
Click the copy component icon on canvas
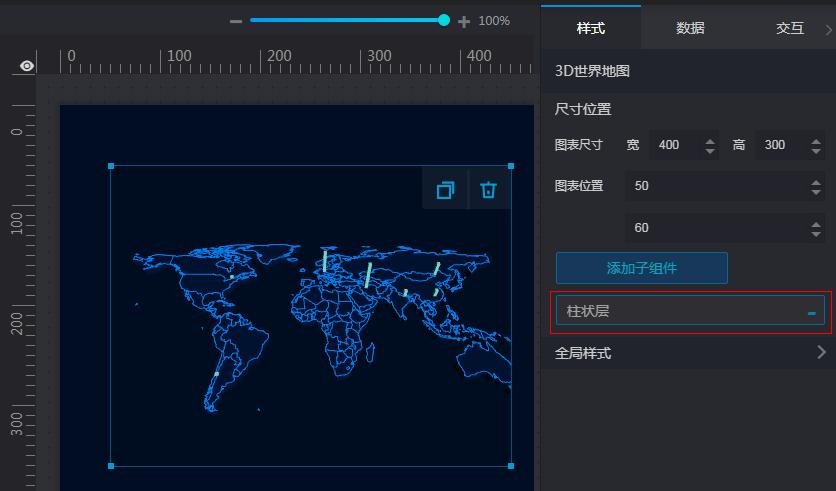tap(445, 190)
